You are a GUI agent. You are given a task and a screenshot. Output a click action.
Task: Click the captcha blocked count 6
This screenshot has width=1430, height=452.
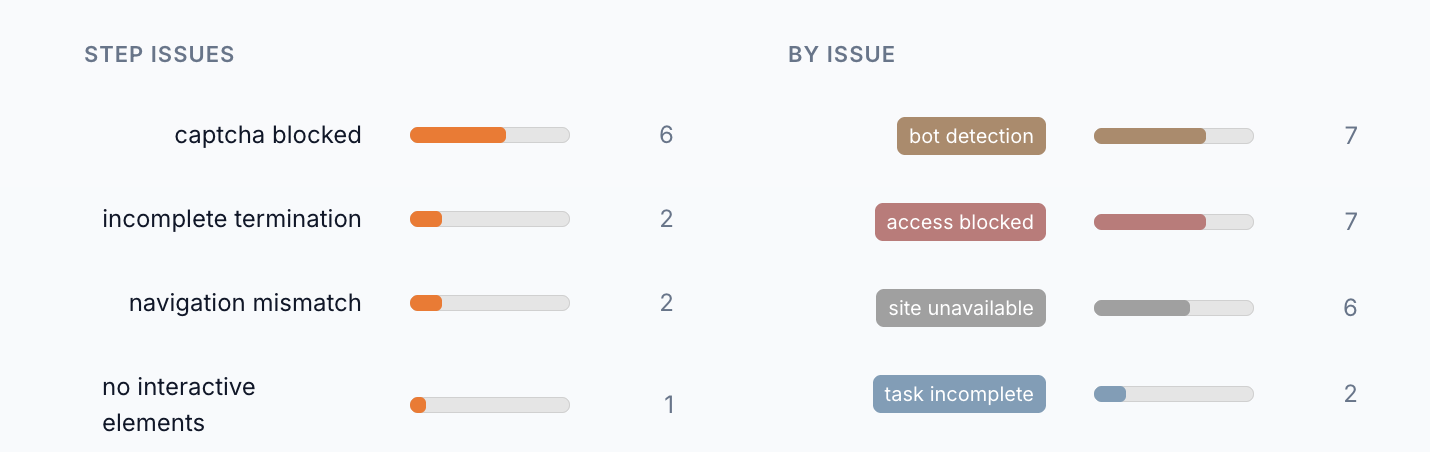(x=666, y=135)
